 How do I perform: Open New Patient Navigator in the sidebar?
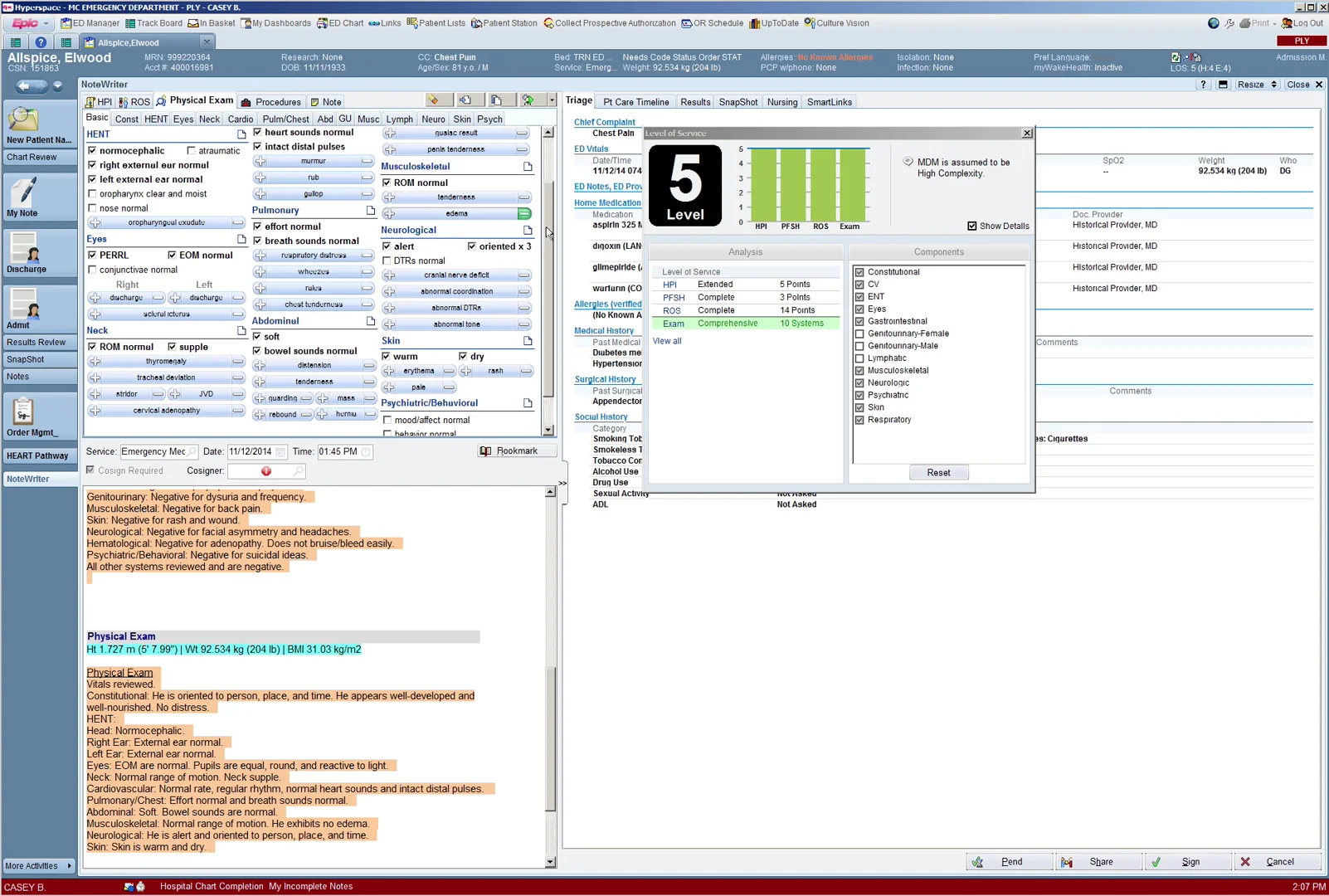(x=39, y=124)
